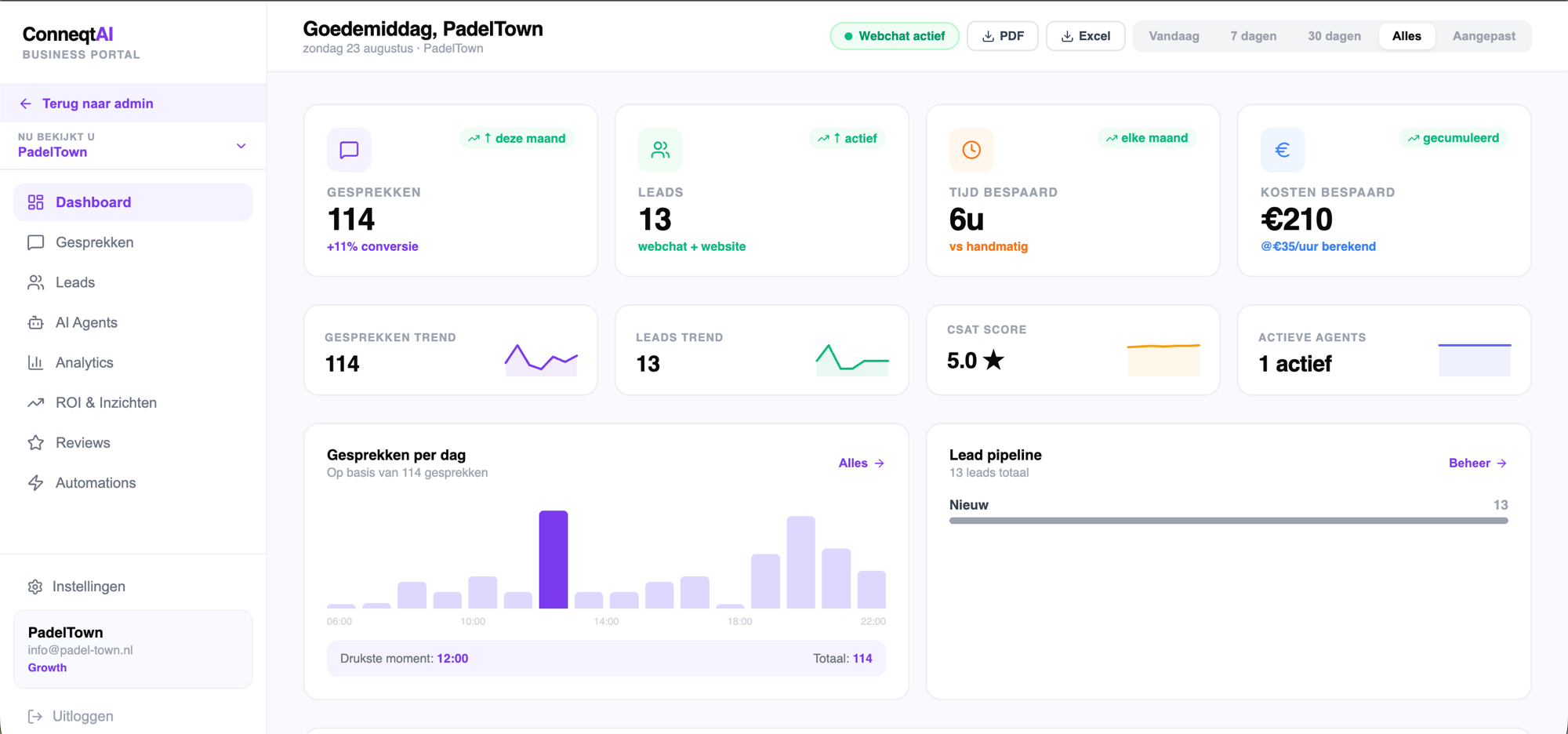Click the Automations lightning bolt icon
The height and width of the screenshot is (734, 1568).
pos(35,483)
